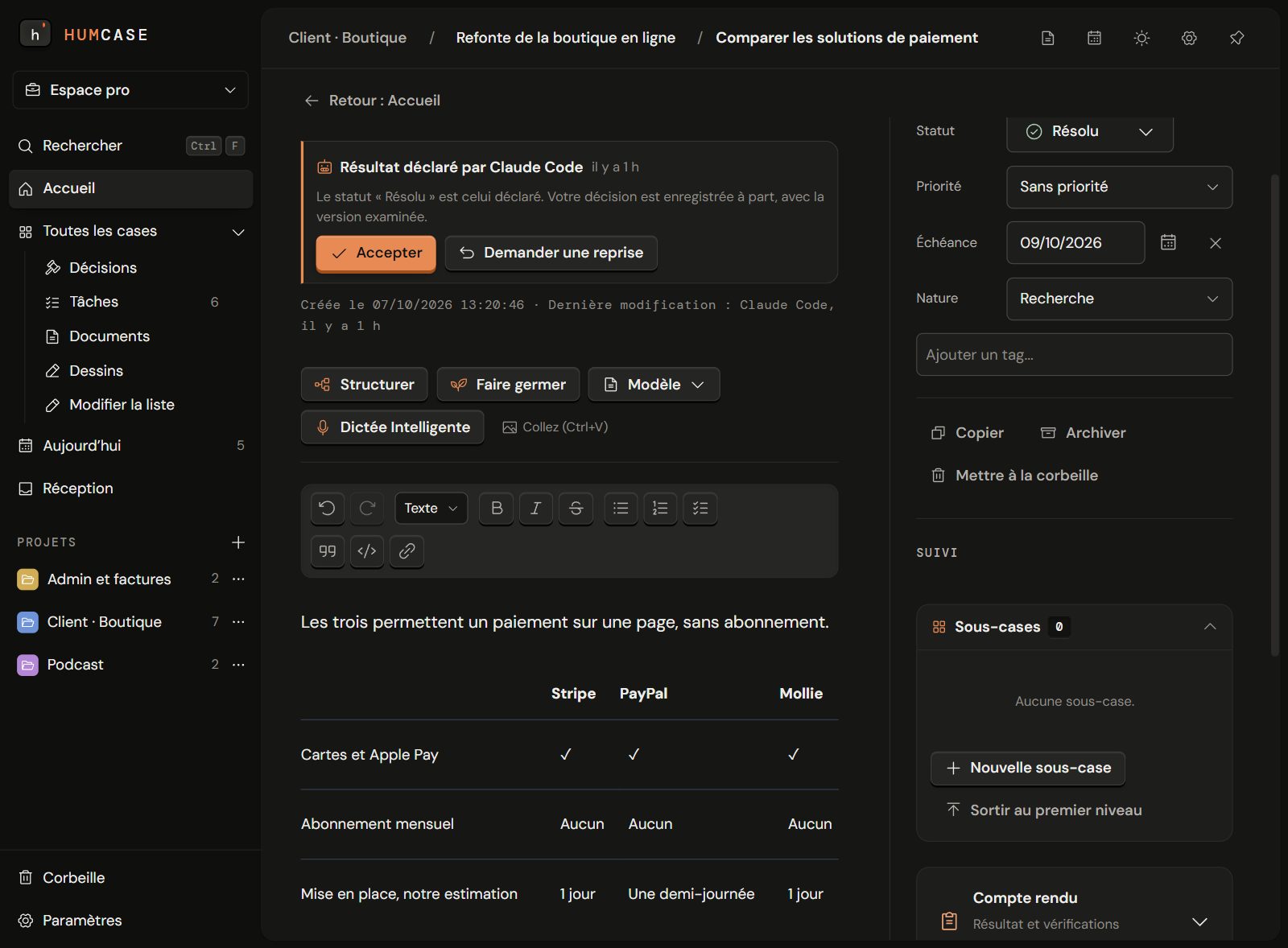Click Mettre à la corbeille
Image resolution: width=1288 pixels, height=948 pixels.
coord(1014,476)
